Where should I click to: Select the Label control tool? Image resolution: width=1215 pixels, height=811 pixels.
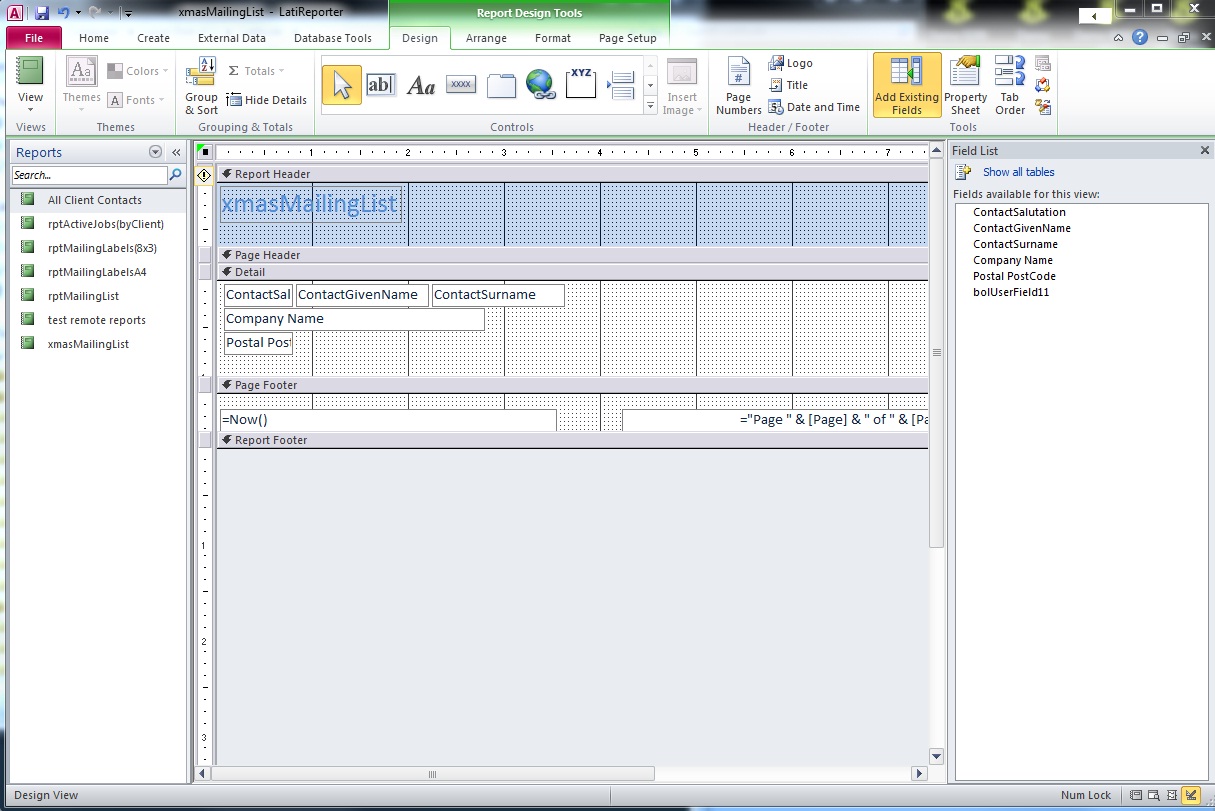(421, 86)
